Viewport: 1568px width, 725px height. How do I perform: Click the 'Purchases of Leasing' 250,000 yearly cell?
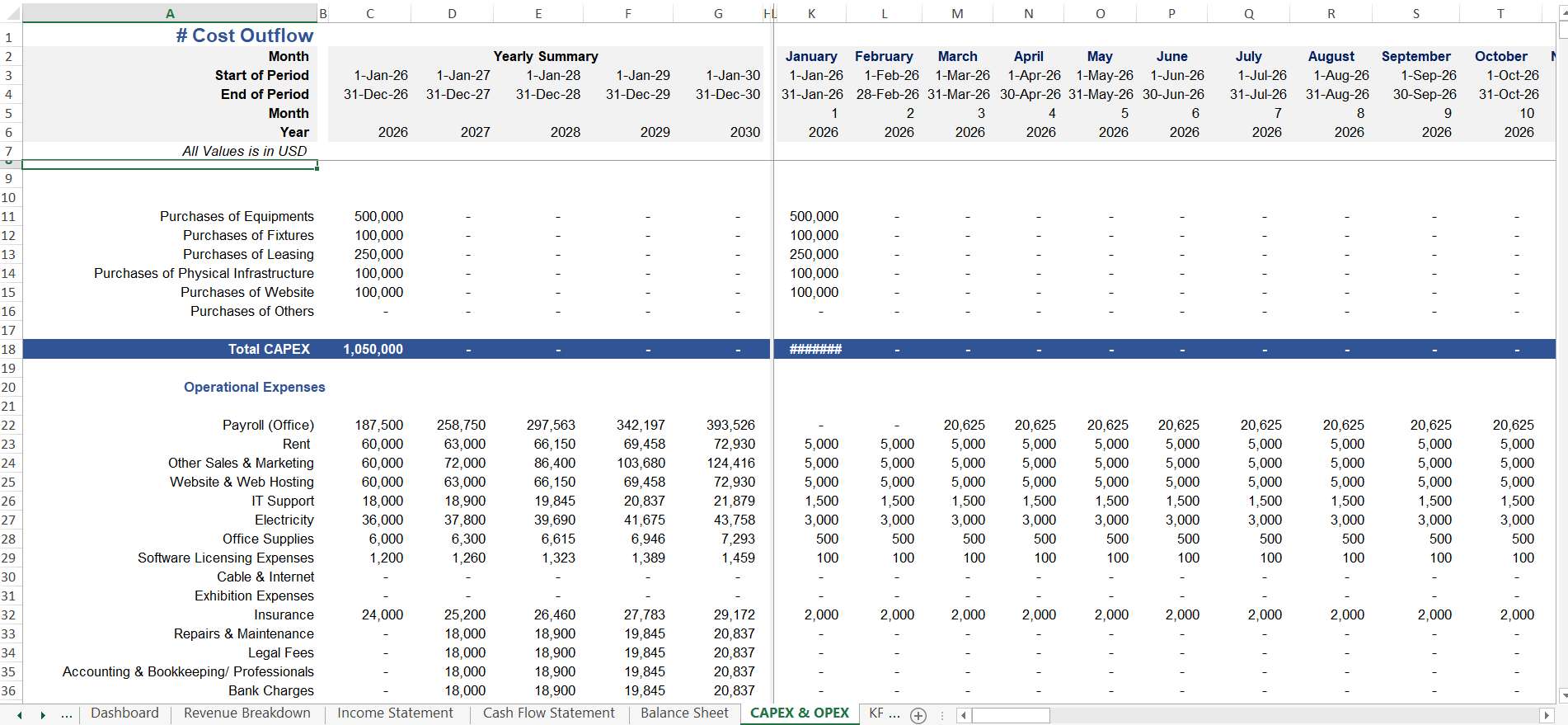point(379,254)
